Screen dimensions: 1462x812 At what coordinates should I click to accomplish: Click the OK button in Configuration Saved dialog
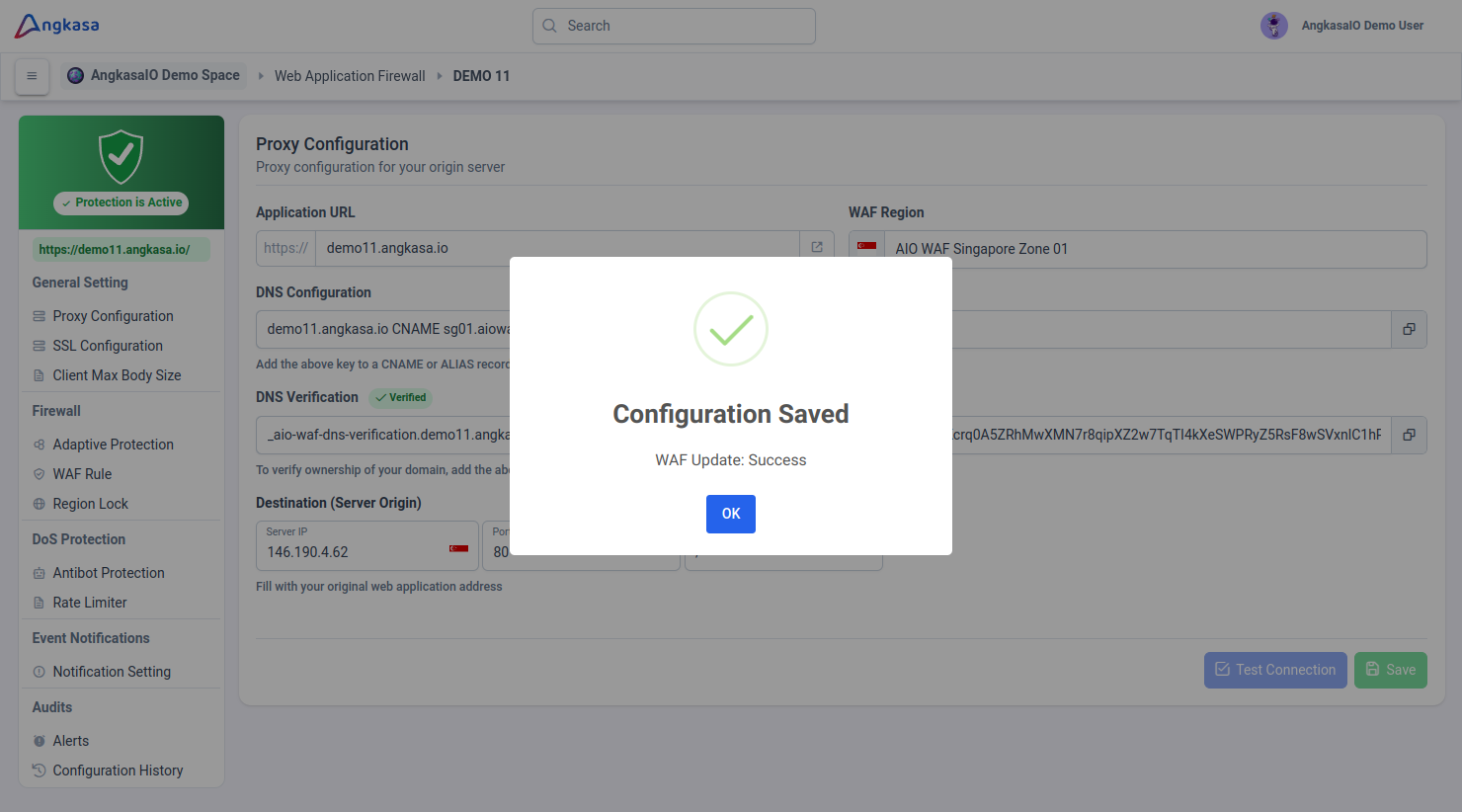(x=731, y=514)
